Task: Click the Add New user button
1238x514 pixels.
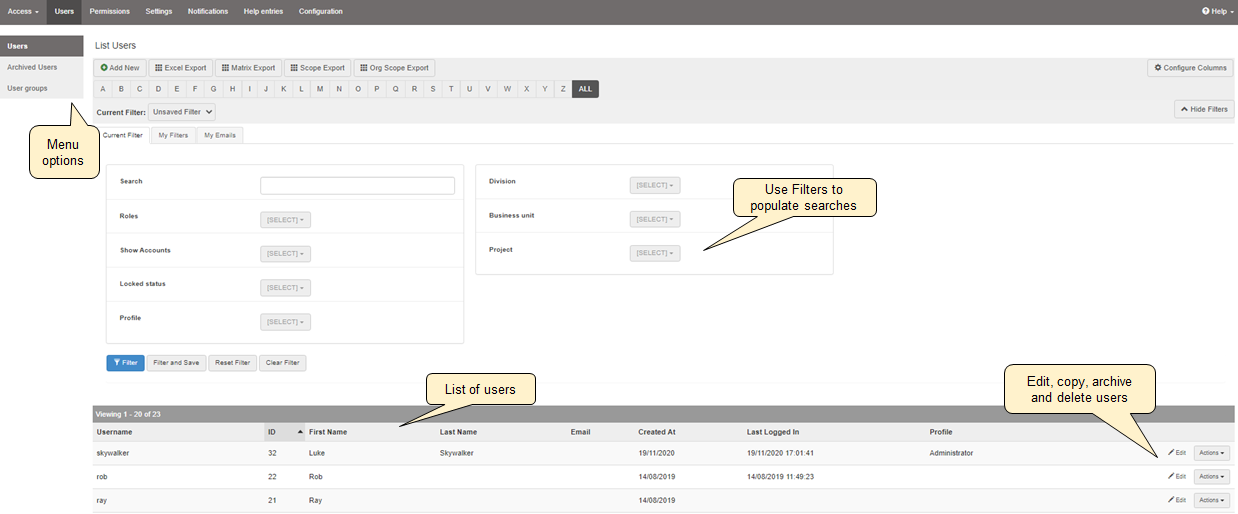Action: click(x=120, y=68)
